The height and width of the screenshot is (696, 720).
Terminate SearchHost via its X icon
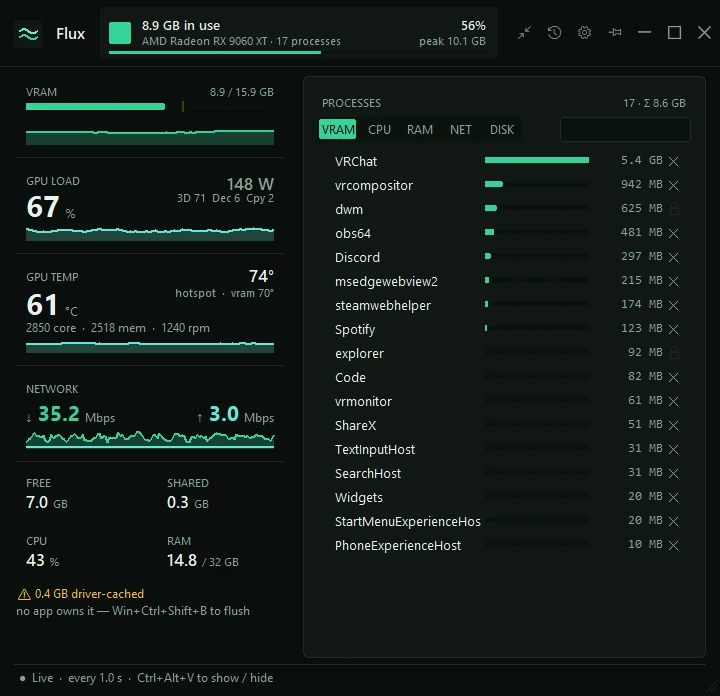(673, 473)
